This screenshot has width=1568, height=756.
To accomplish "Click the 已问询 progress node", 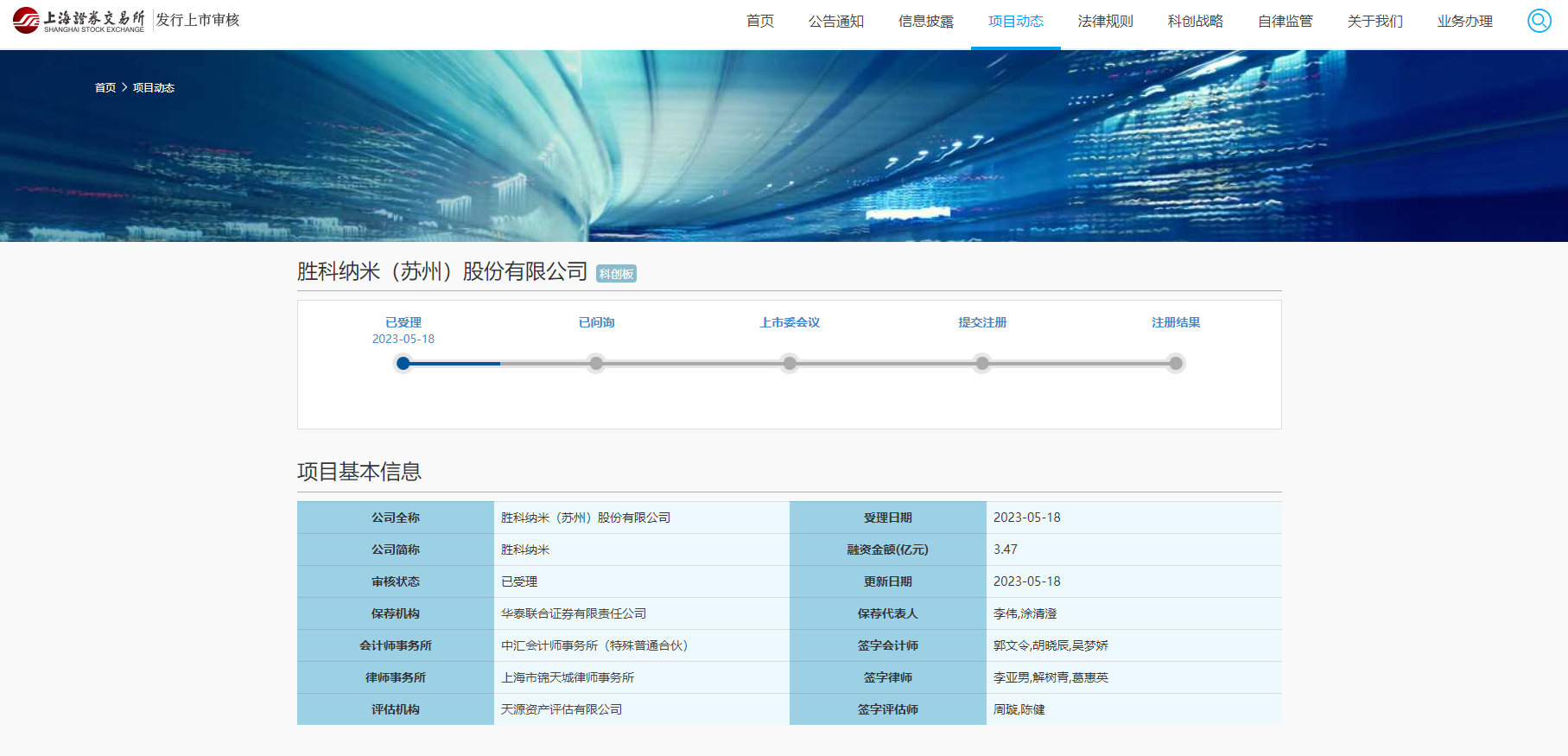I will (596, 364).
